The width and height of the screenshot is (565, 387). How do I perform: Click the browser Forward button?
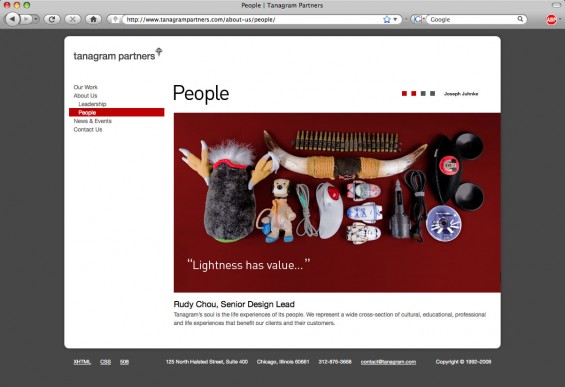coord(26,19)
